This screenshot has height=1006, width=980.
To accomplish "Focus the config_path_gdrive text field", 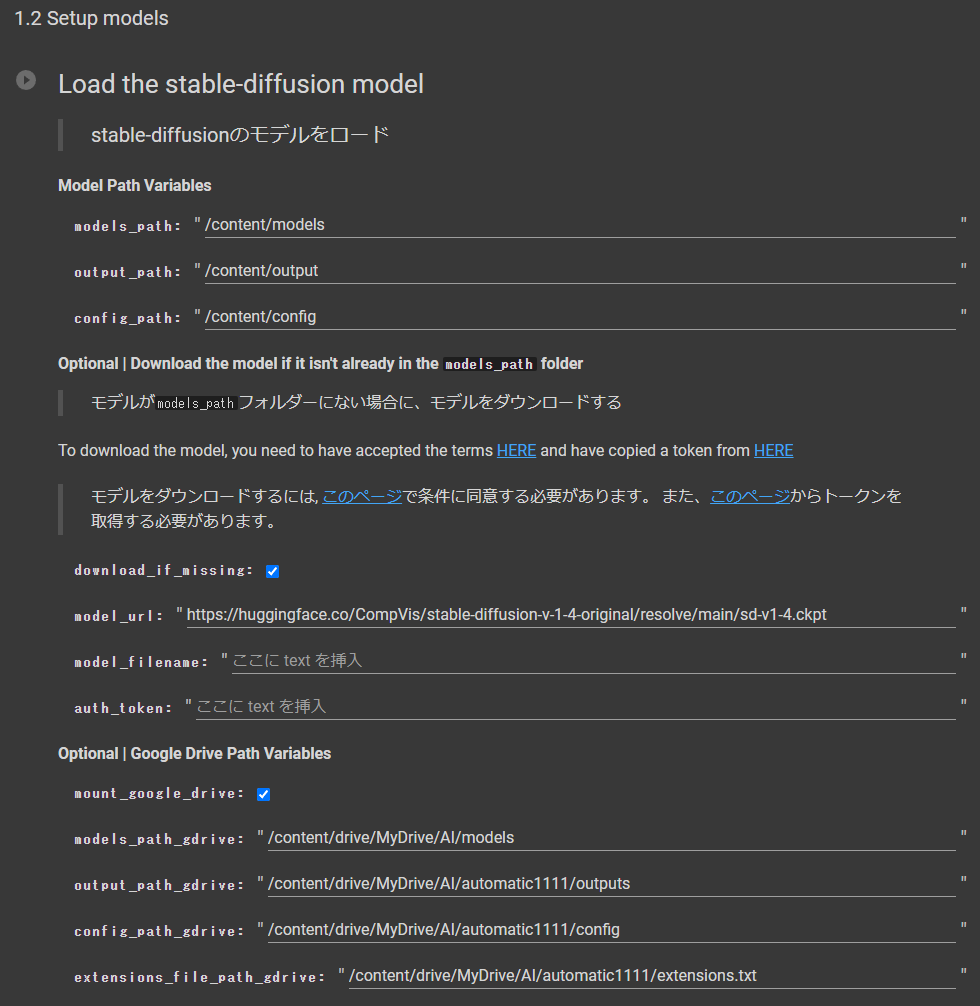I will coord(611,930).
